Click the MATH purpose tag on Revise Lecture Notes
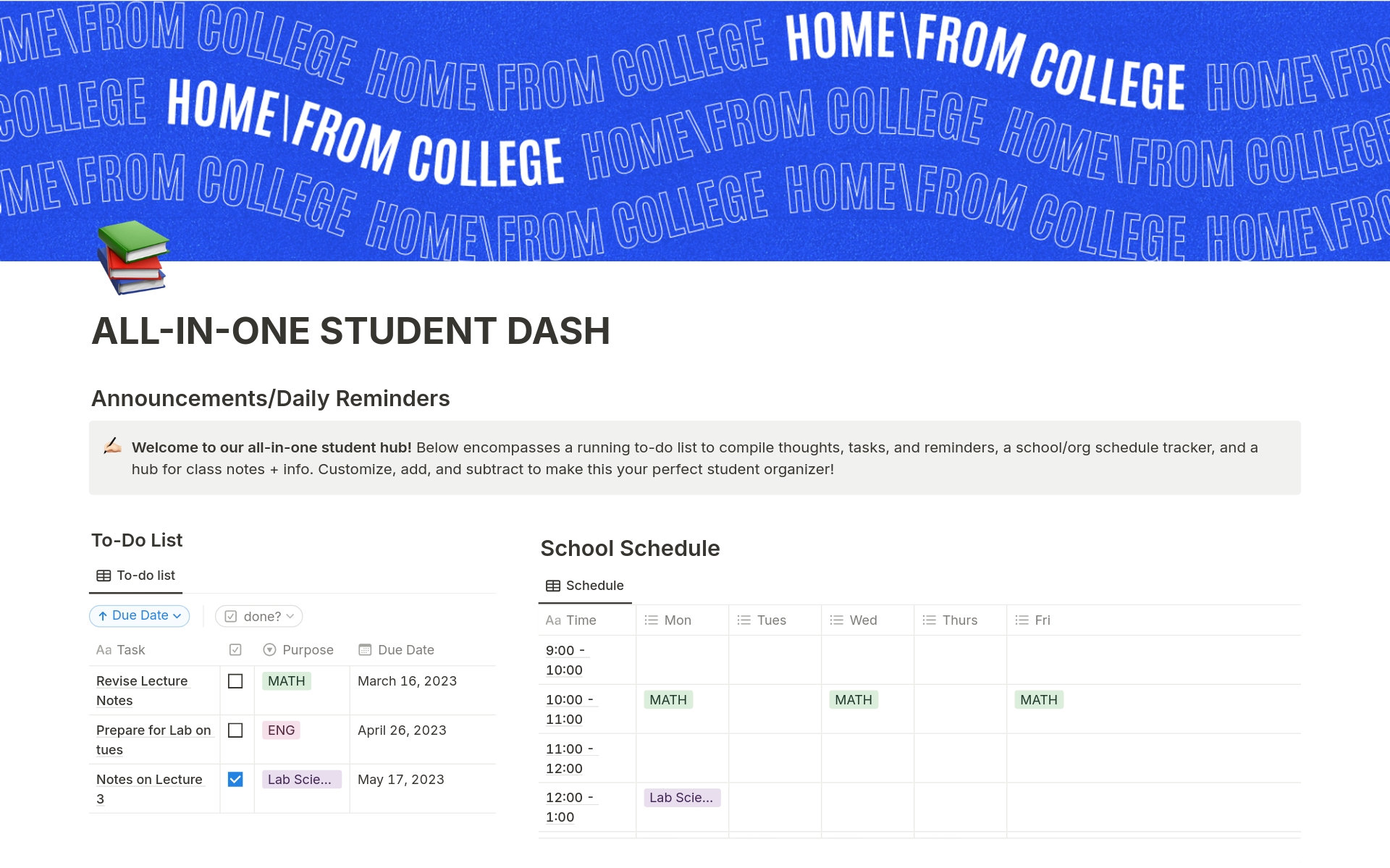Screen dimensions: 1390x868 pos(286,680)
